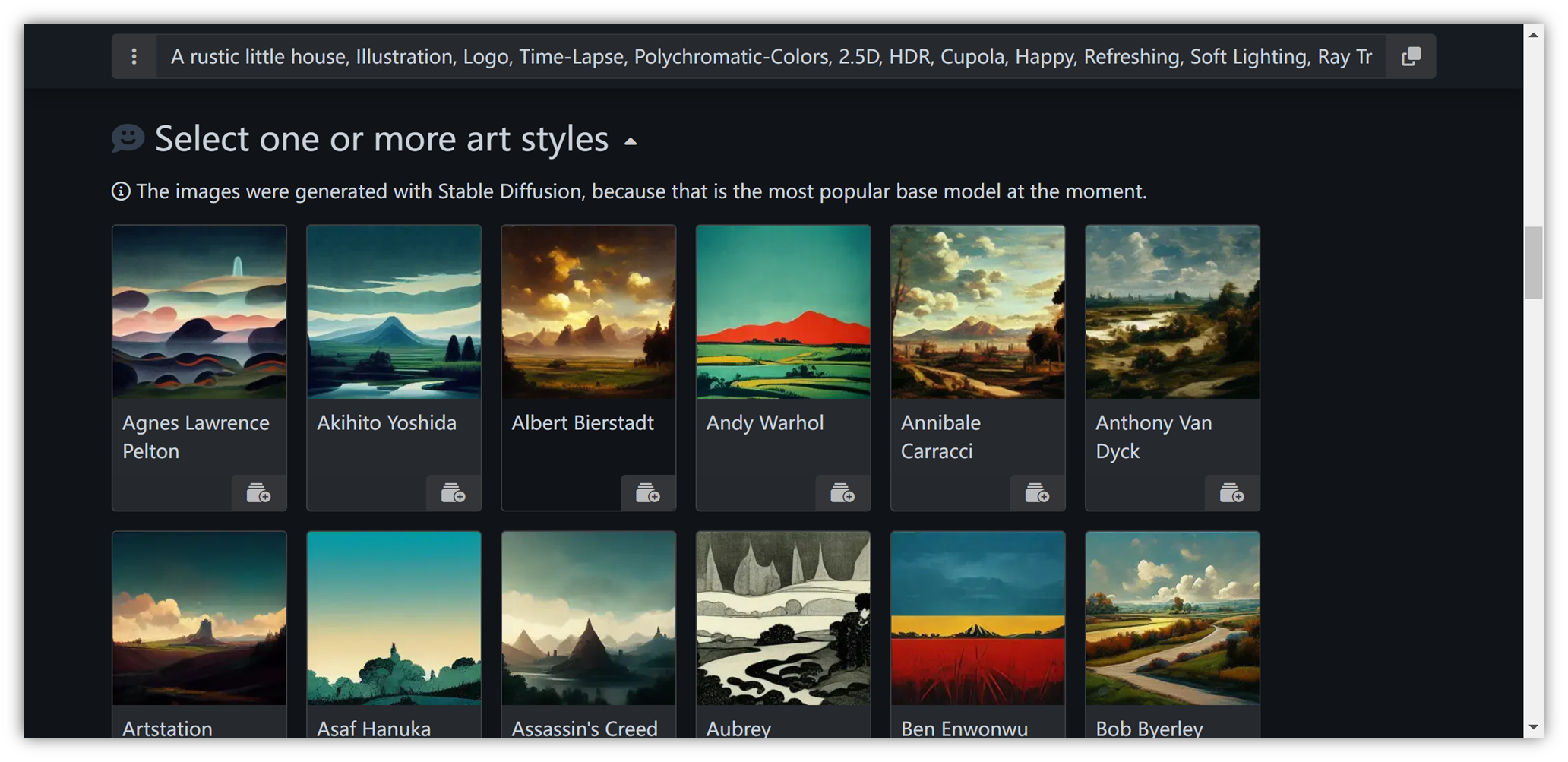The width and height of the screenshot is (1568, 762).
Task: Click the Asaf Hanuka style image
Action: point(394,618)
